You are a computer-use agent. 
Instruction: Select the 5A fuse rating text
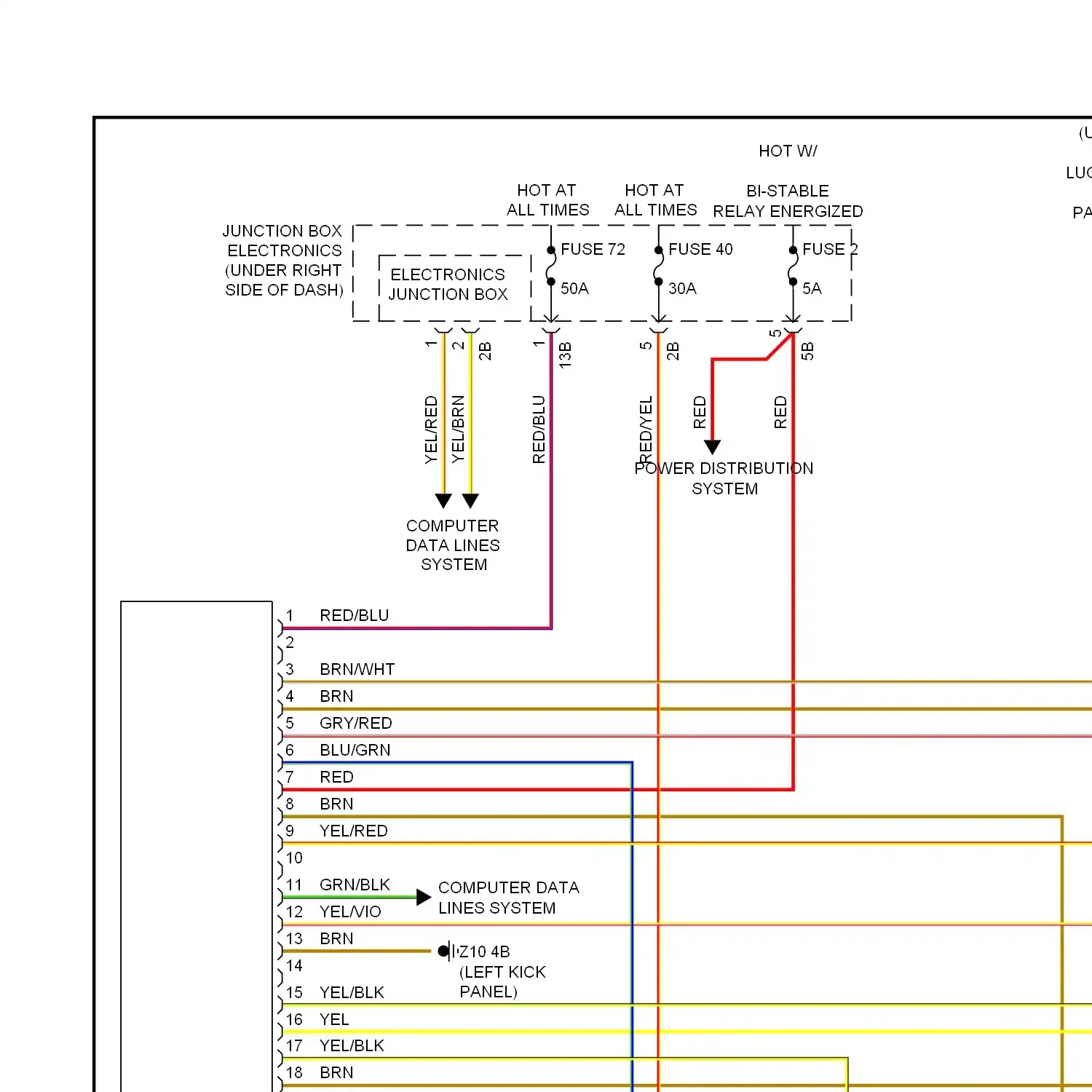[x=812, y=288]
